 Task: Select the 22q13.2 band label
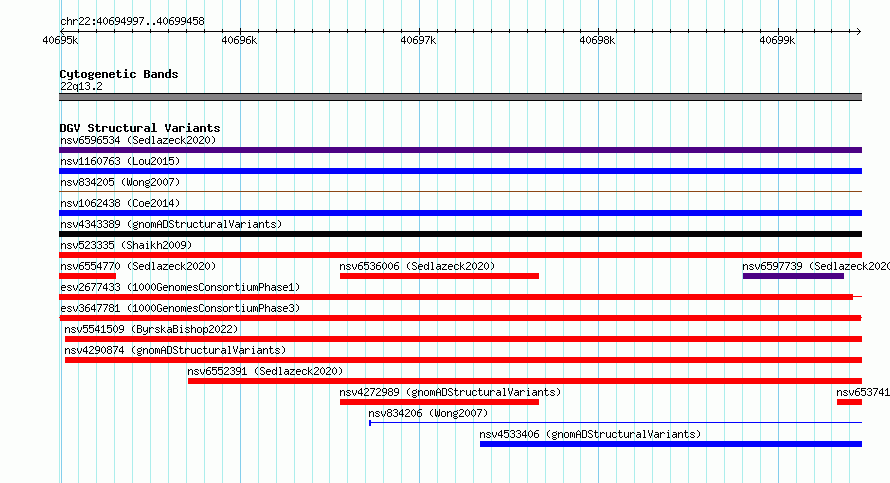tap(81, 86)
